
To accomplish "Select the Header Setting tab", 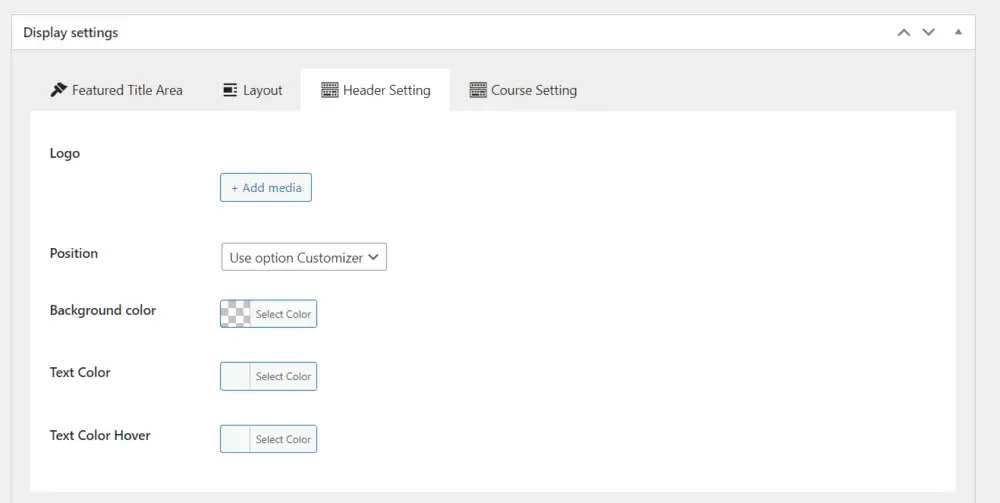I will (376, 90).
